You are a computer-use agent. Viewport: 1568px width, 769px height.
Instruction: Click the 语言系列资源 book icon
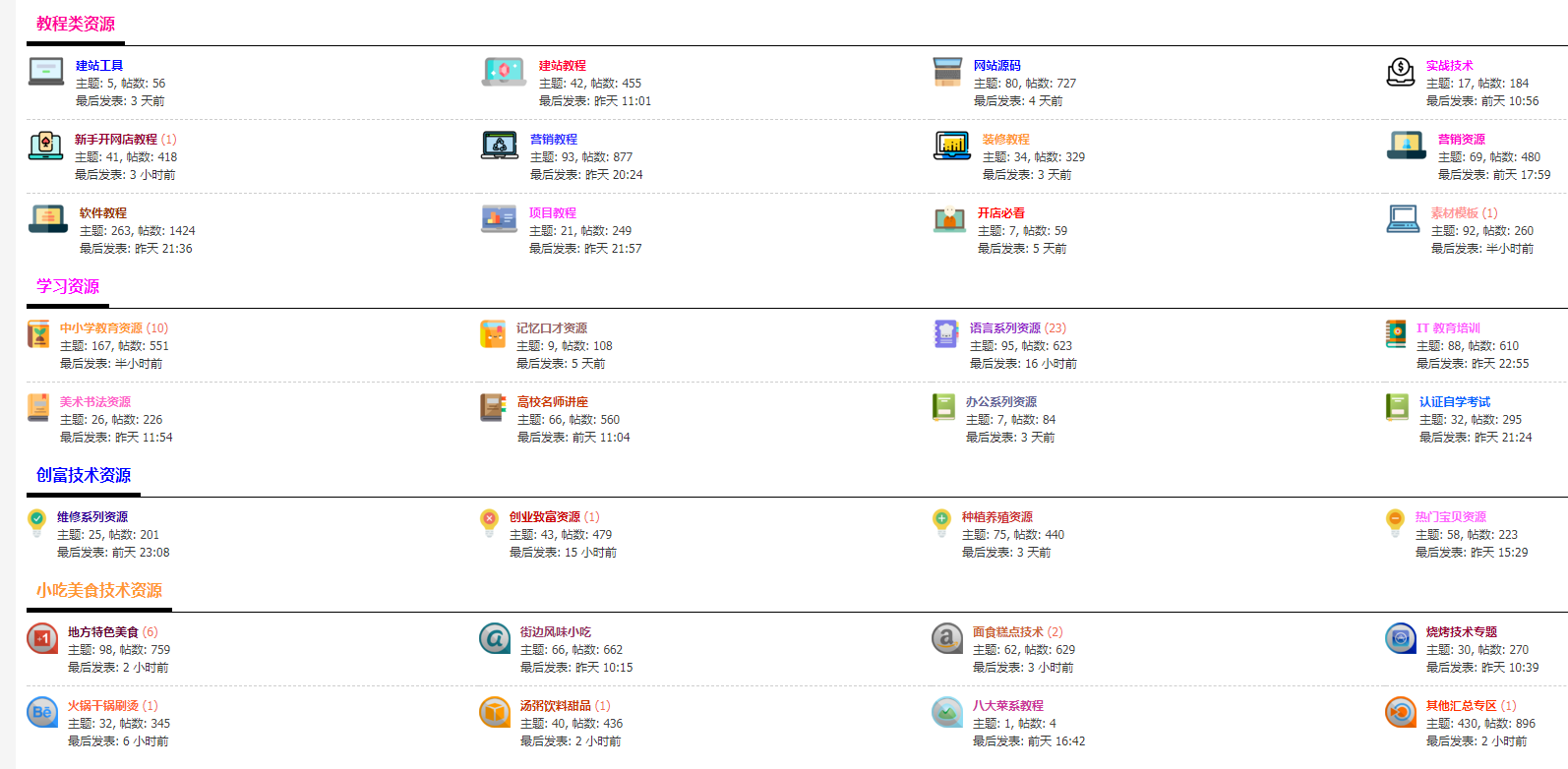pyautogui.click(x=945, y=334)
